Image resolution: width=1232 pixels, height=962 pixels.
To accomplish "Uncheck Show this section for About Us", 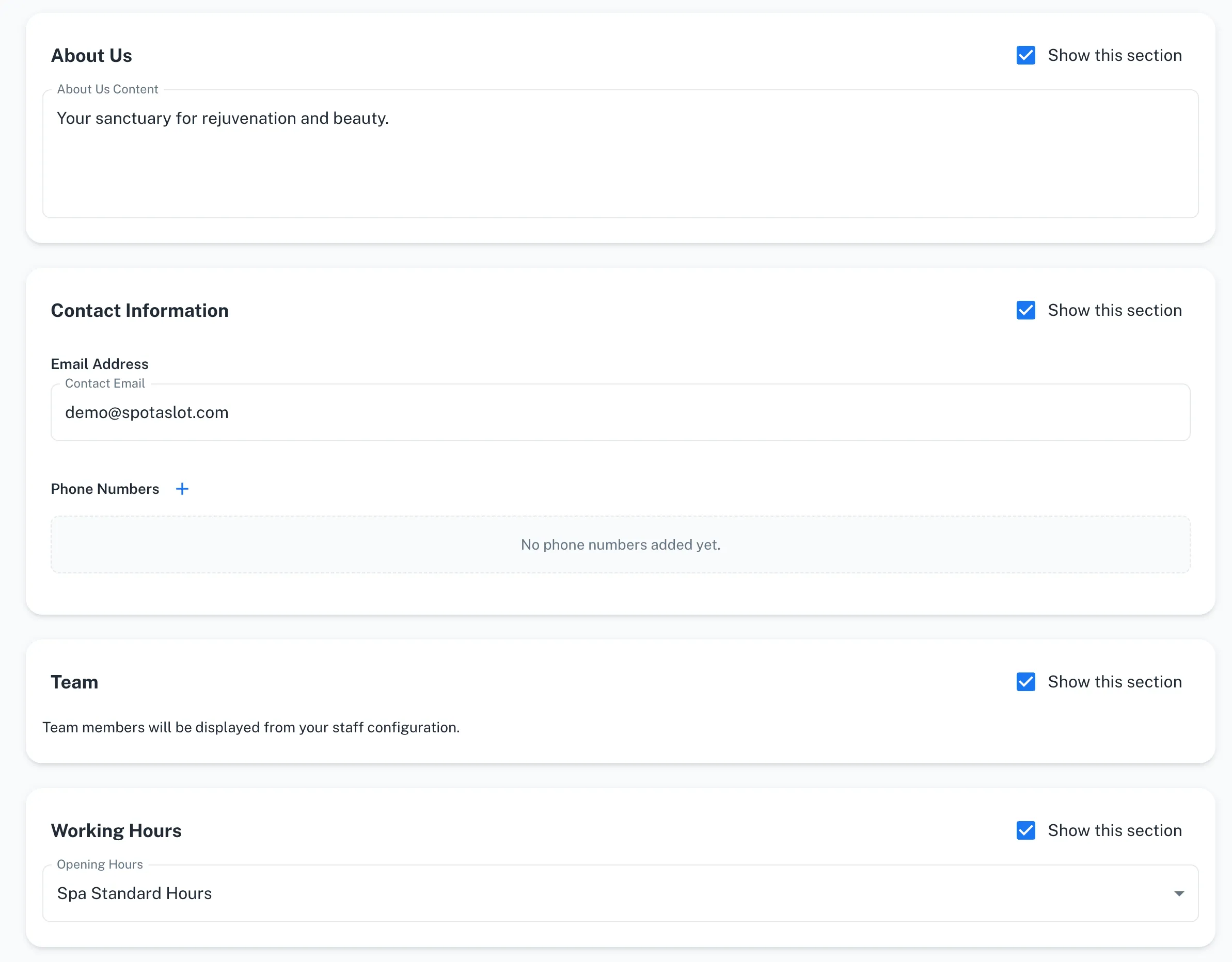I will click(x=1025, y=55).
